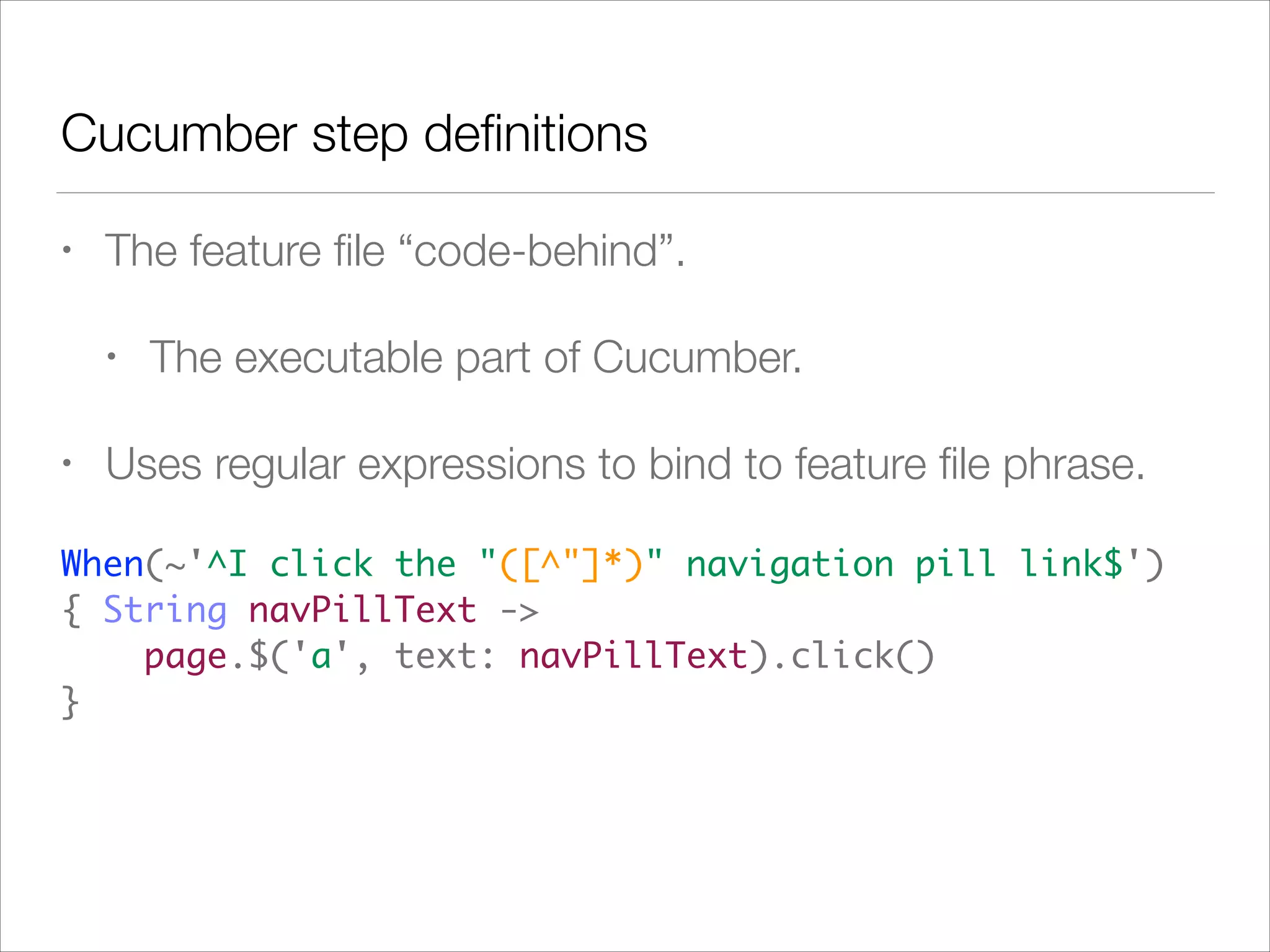Image resolution: width=1270 pixels, height=952 pixels.
Task: Click the opening curly brace before String
Action: point(71,610)
